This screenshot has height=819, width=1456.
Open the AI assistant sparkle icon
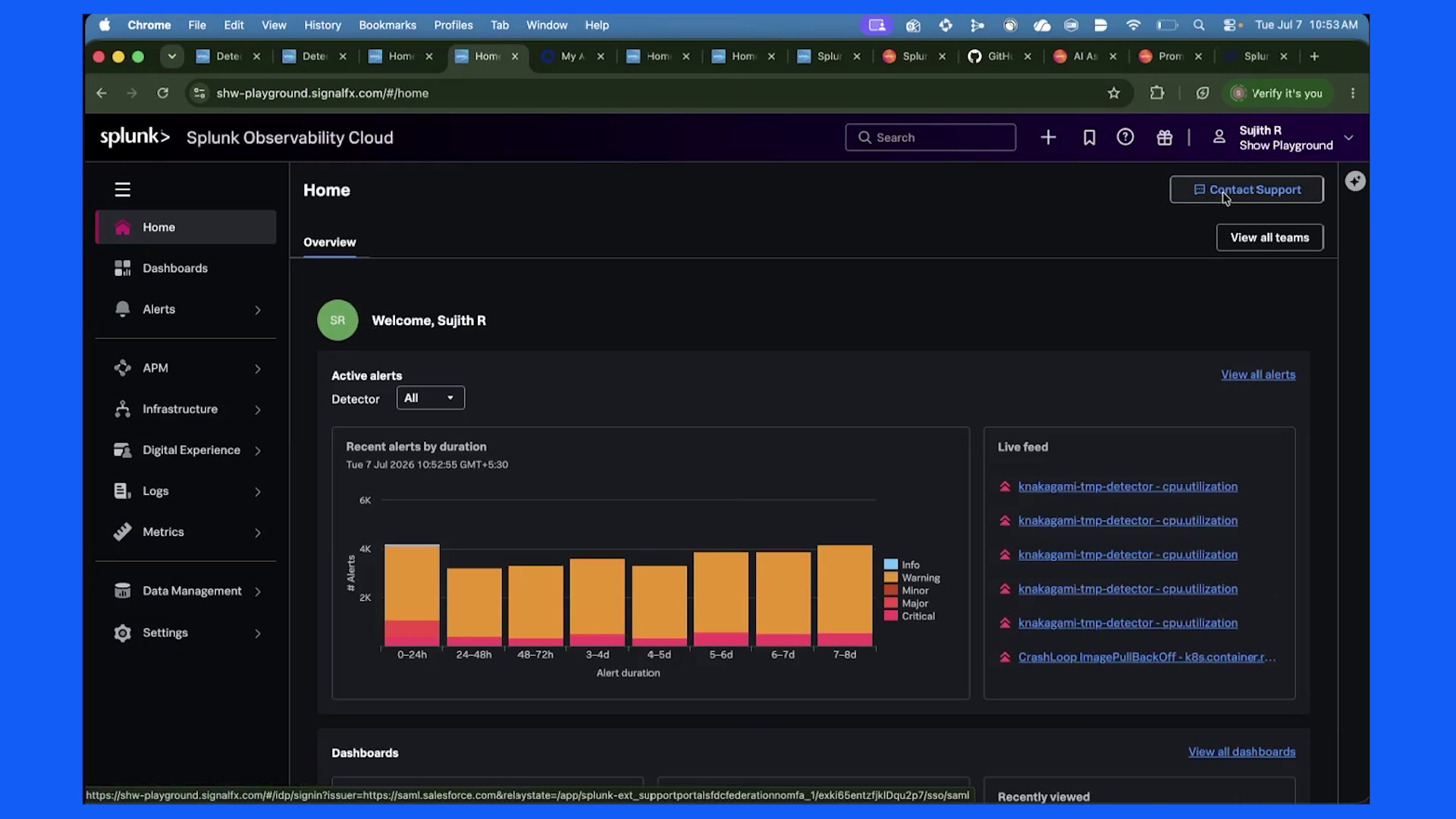pos(1355,181)
